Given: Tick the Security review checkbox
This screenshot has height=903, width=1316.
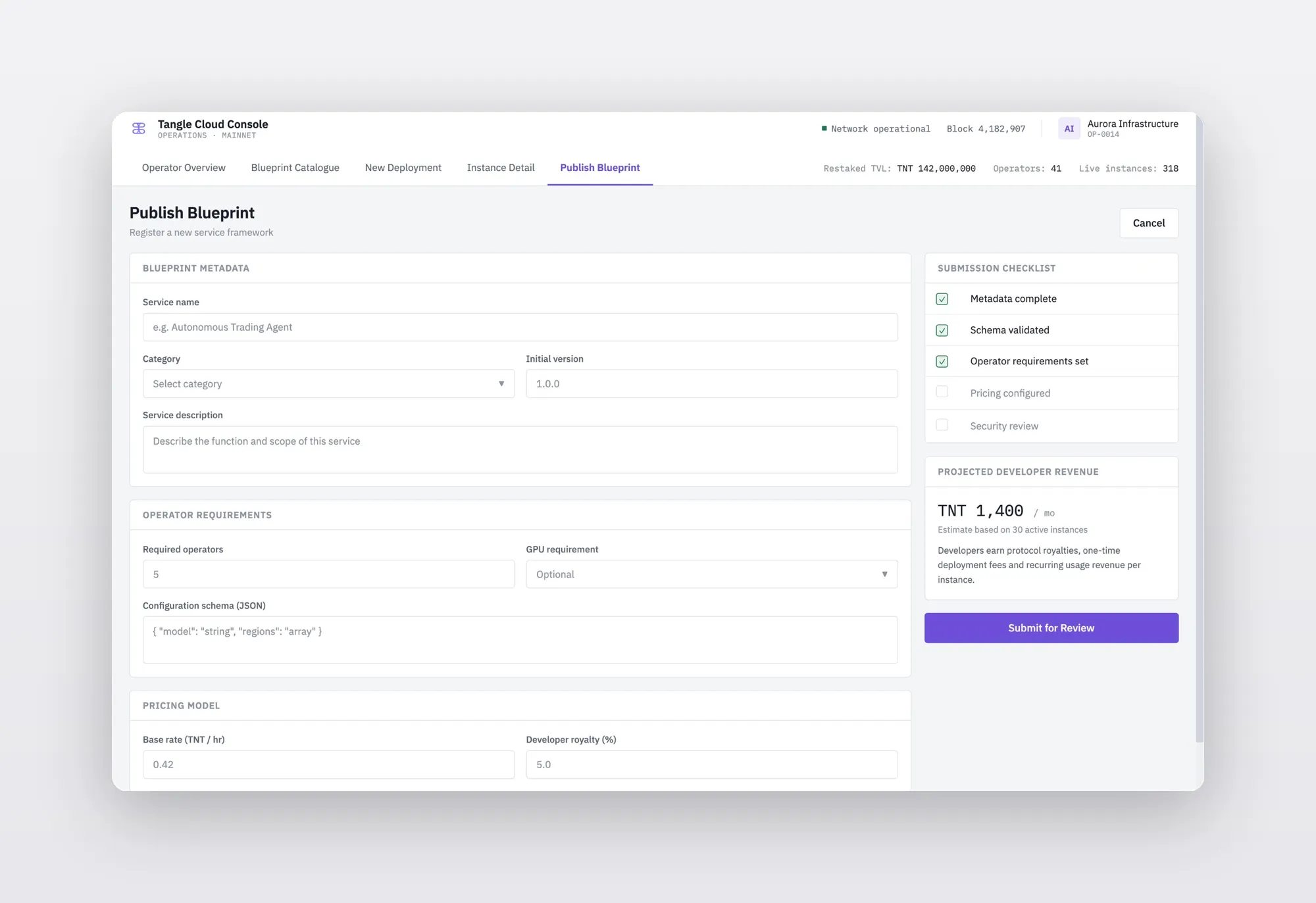Looking at the screenshot, I should tap(942, 426).
